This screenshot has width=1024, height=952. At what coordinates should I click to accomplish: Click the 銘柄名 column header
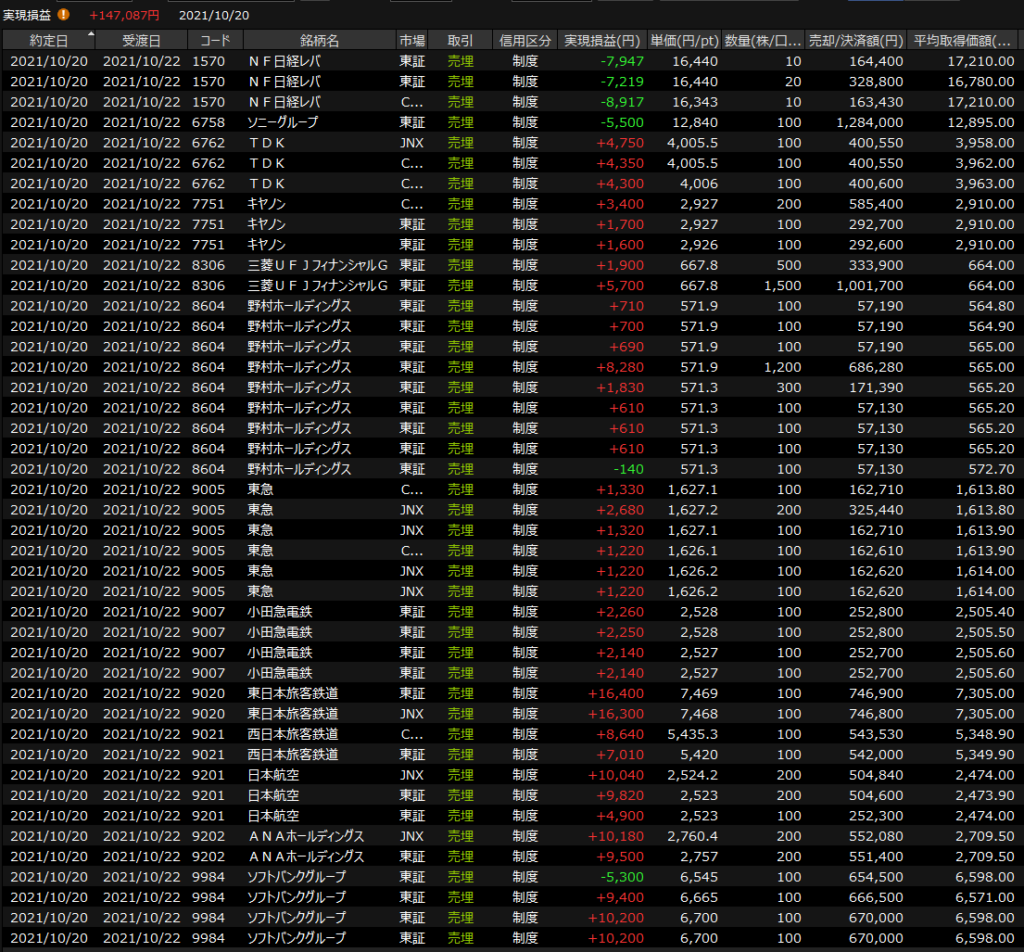coord(319,41)
